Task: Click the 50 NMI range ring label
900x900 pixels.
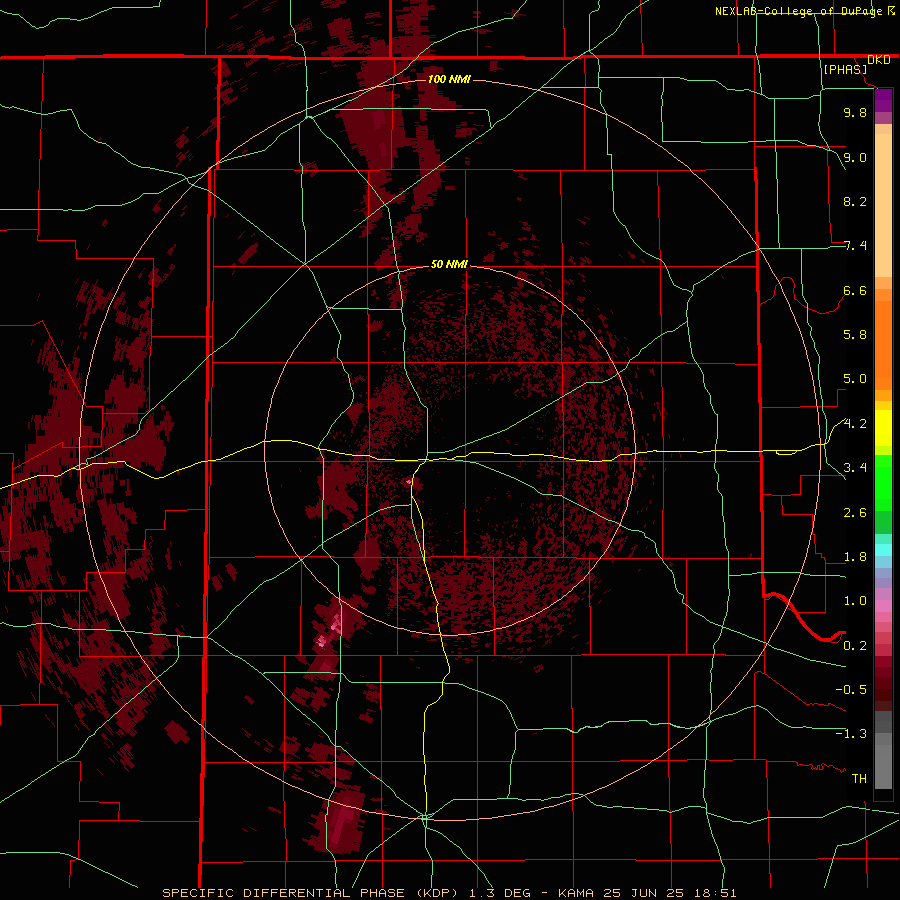Action: point(449,264)
